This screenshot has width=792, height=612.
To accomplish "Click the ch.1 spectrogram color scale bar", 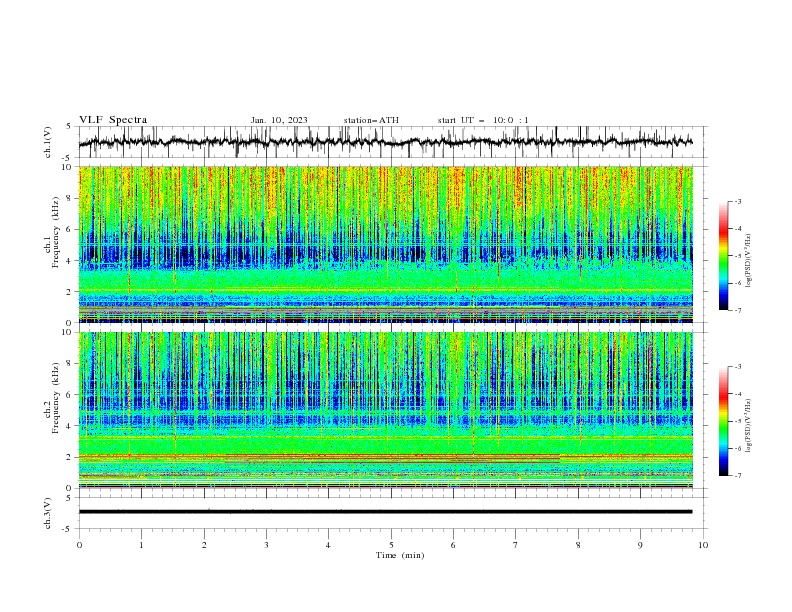I will click(x=724, y=256).
